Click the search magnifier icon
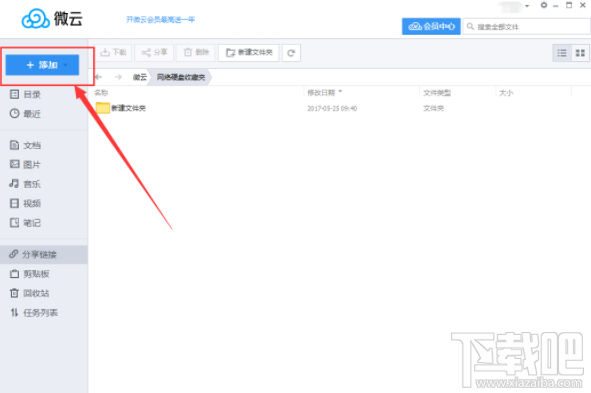 (470, 26)
